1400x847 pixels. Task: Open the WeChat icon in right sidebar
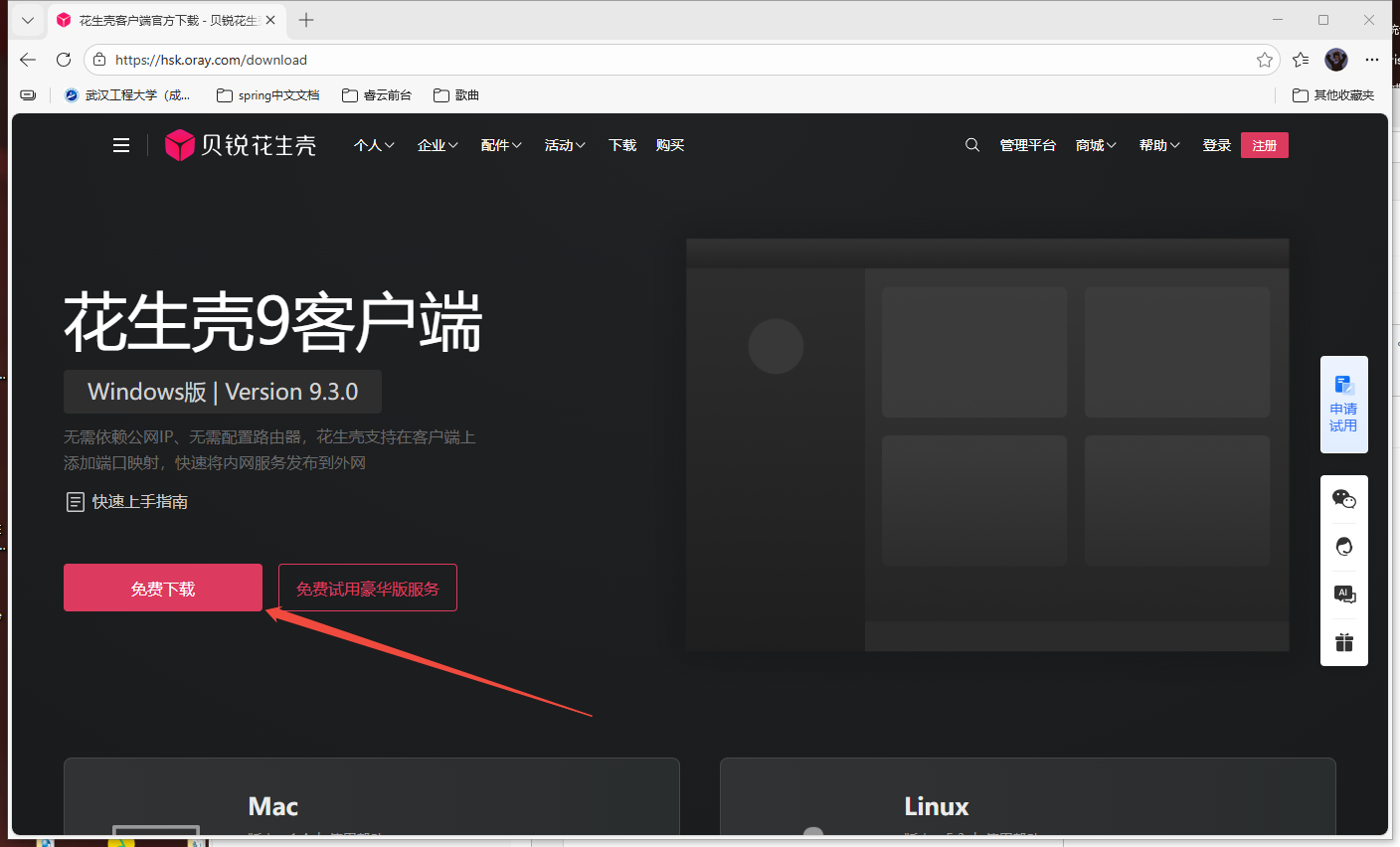(x=1343, y=499)
